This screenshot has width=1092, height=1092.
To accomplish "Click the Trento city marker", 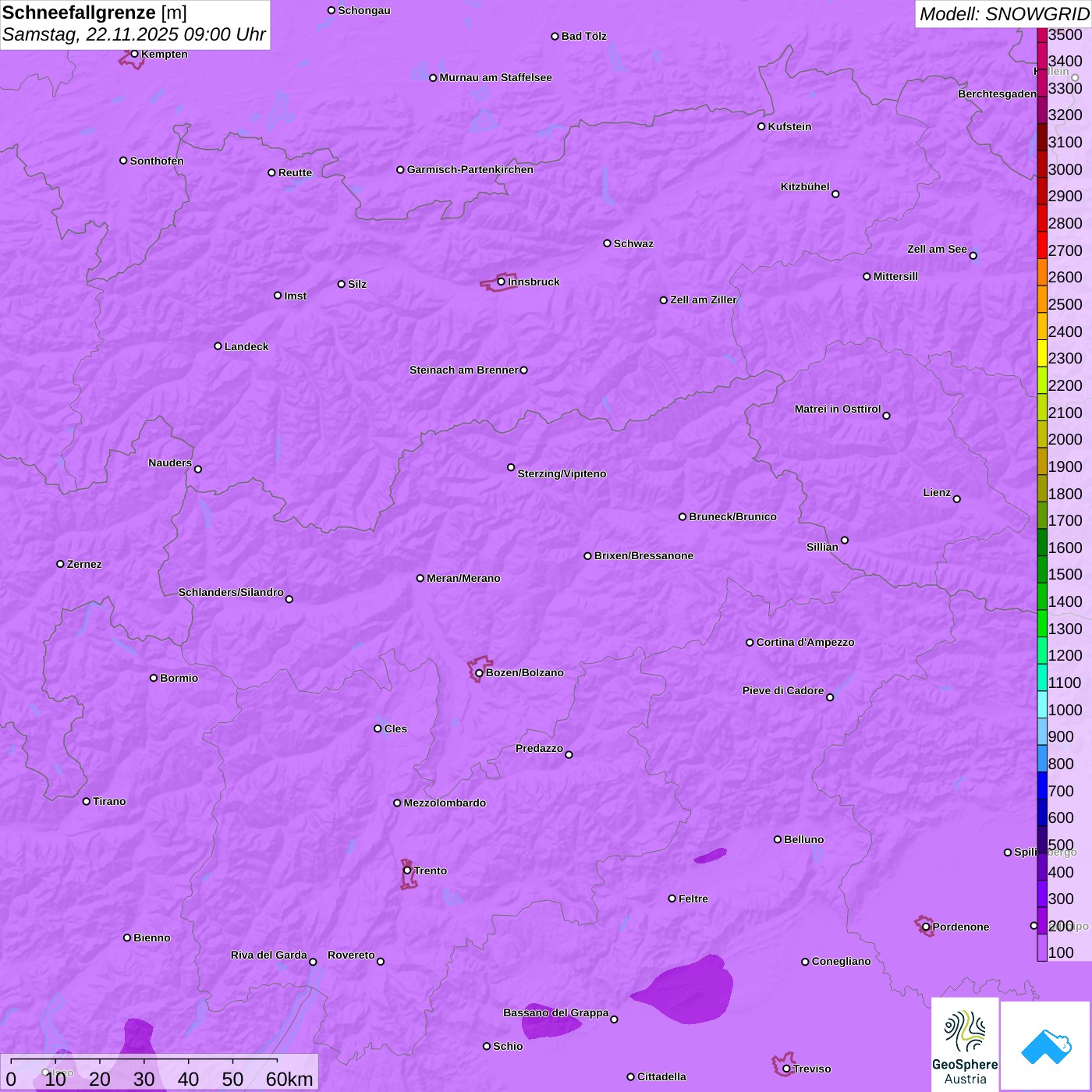I will coord(407,870).
